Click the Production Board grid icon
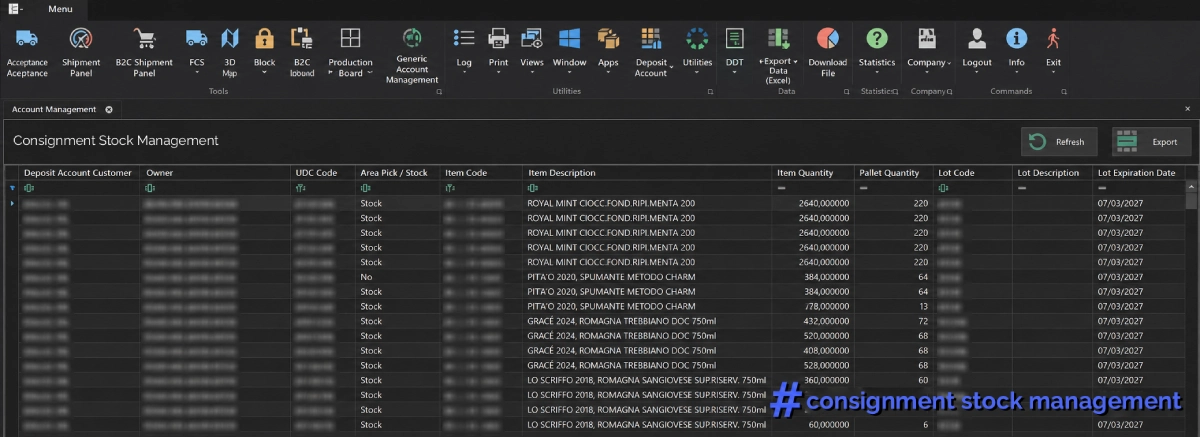The width and height of the screenshot is (1200, 437). (350, 38)
